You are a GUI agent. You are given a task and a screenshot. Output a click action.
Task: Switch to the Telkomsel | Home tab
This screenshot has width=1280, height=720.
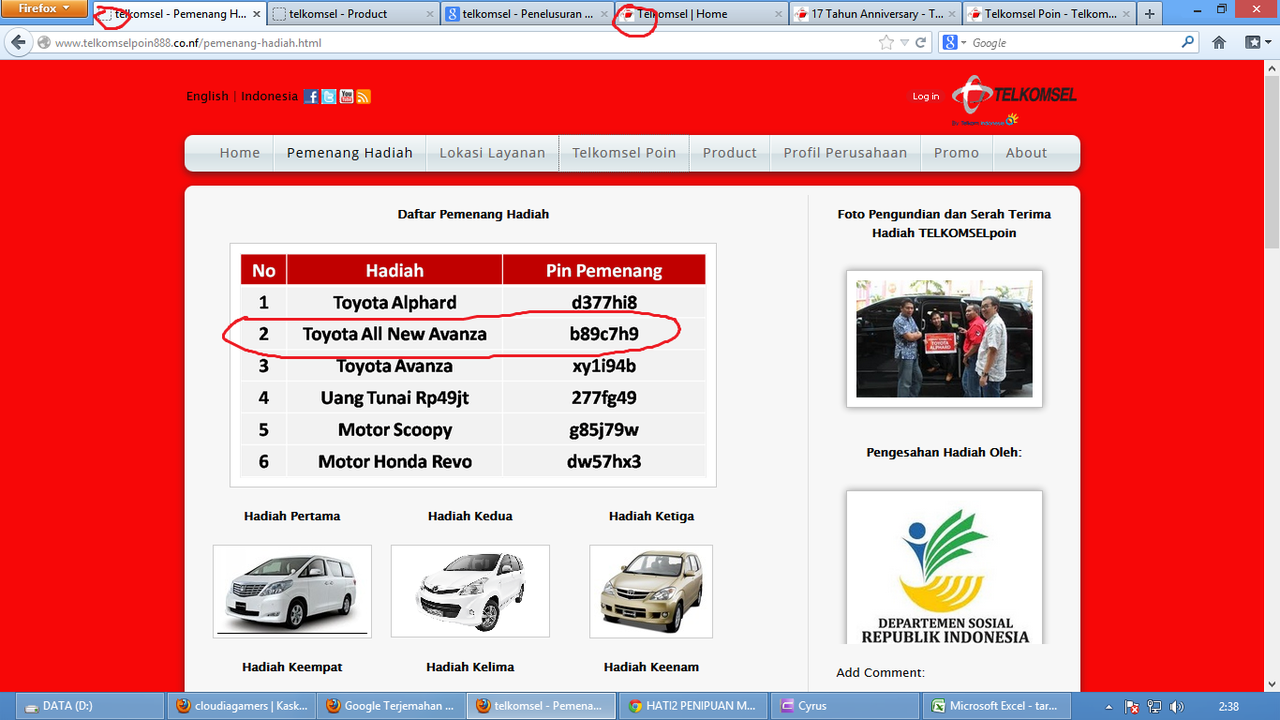pyautogui.click(x=700, y=14)
